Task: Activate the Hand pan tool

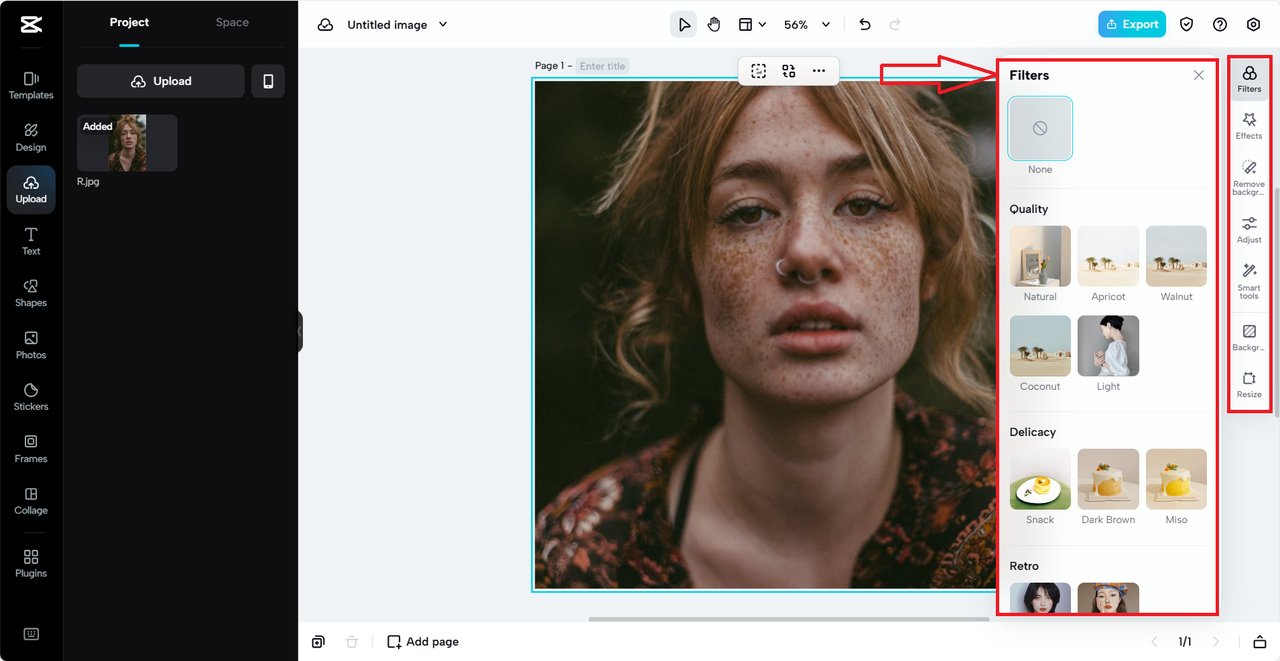Action: (714, 25)
